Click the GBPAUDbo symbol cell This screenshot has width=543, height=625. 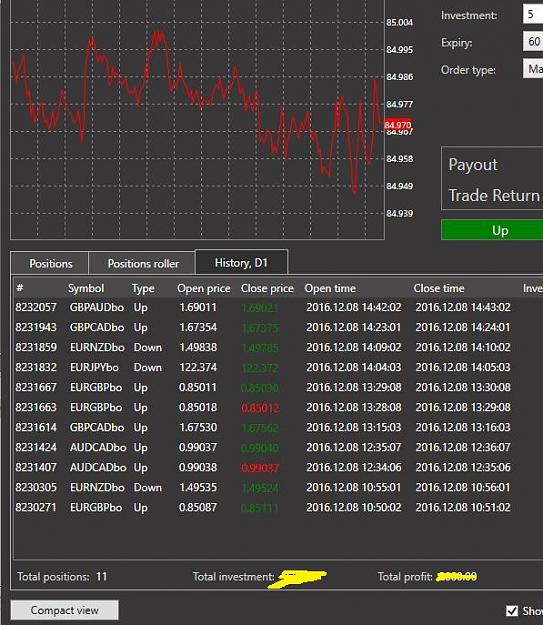pyautogui.click(x=97, y=307)
